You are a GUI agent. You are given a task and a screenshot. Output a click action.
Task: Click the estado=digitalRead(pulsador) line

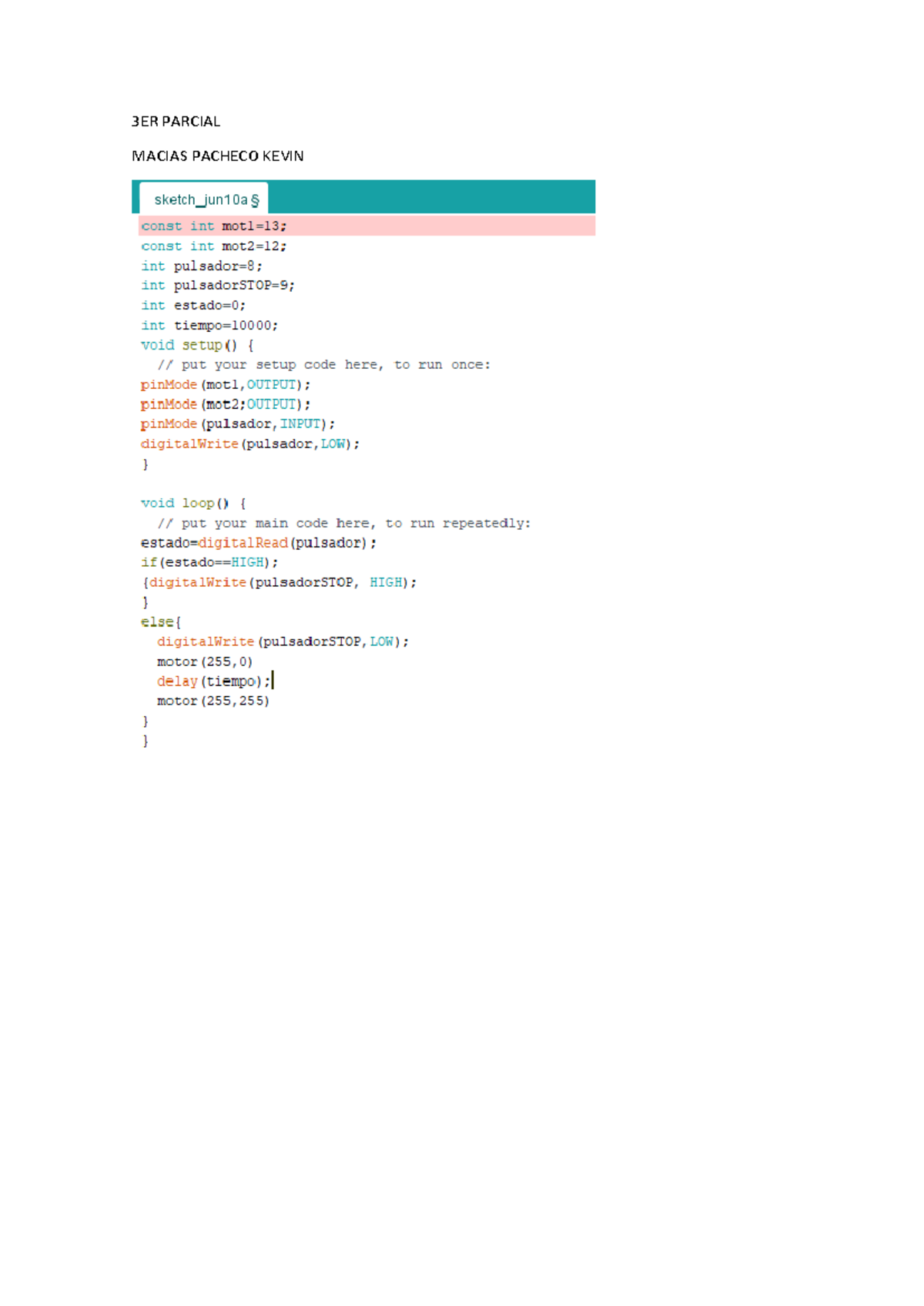click(259, 543)
